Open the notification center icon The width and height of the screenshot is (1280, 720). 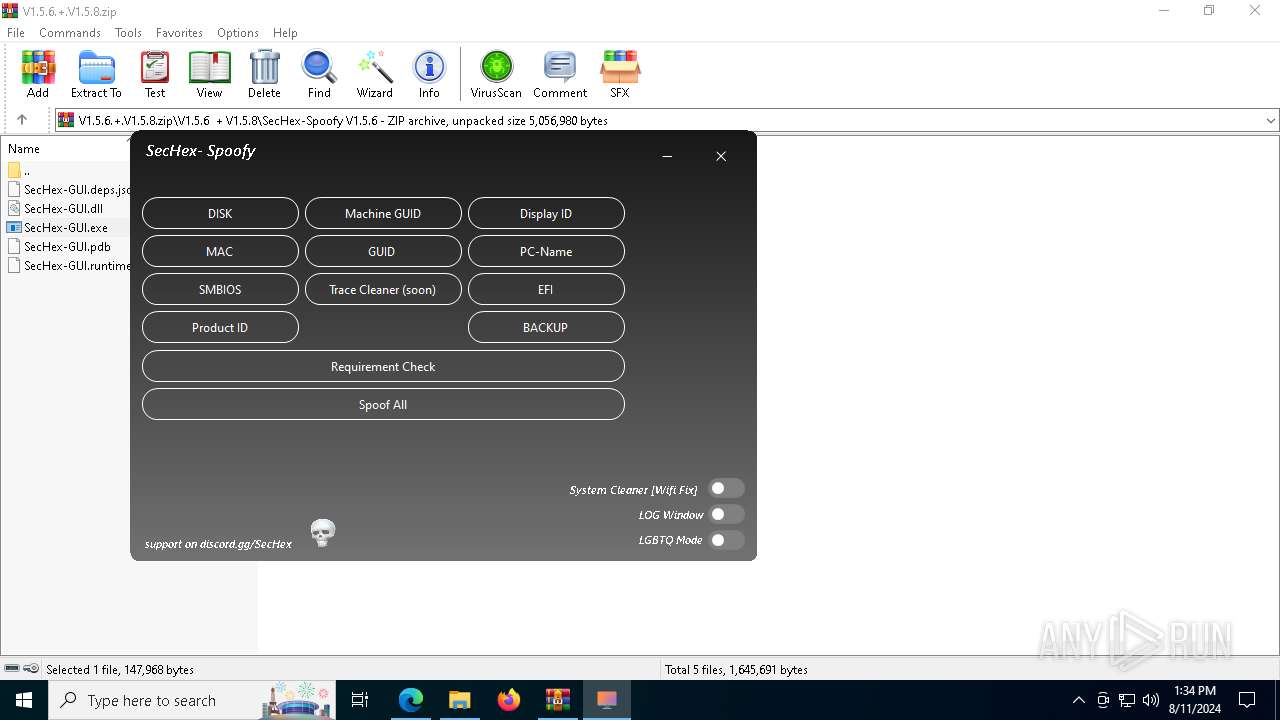[1247, 700]
